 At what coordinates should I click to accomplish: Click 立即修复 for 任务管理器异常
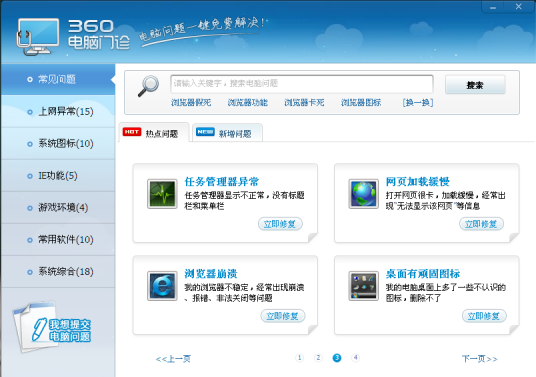click(280, 224)
